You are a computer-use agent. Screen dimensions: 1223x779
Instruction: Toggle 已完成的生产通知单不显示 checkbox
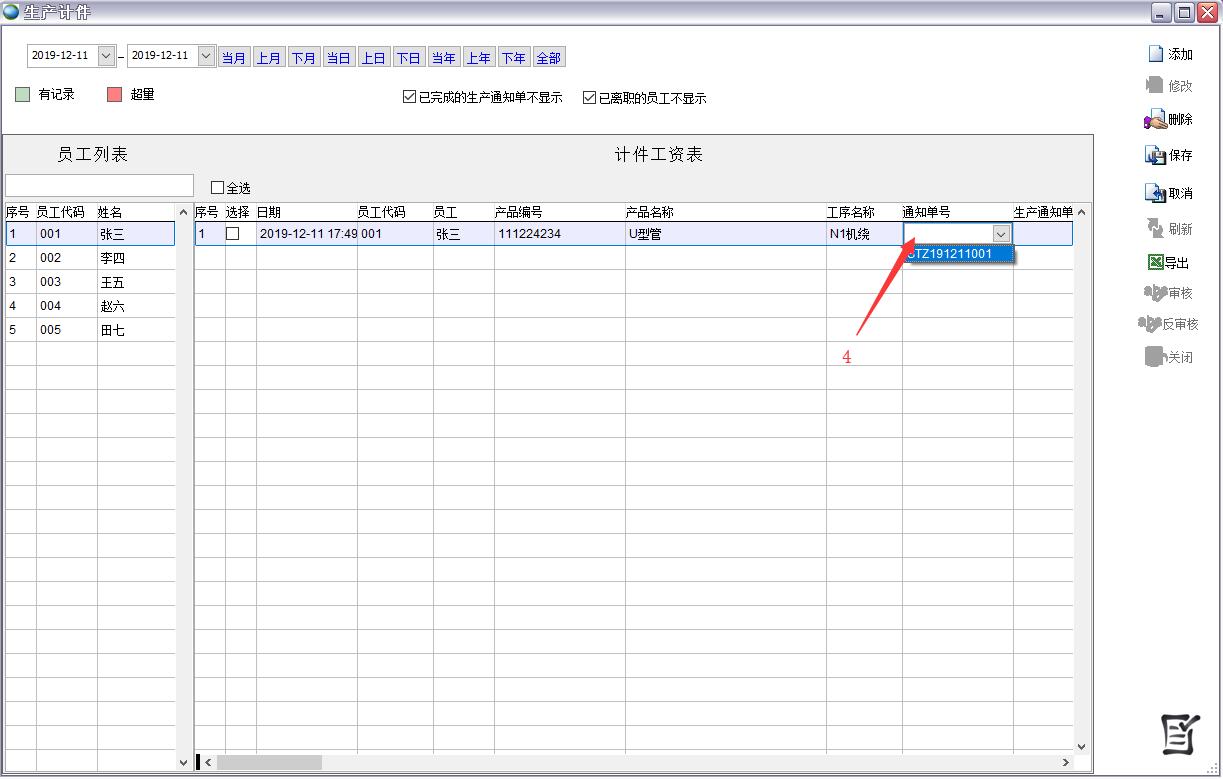click(409, 98)
